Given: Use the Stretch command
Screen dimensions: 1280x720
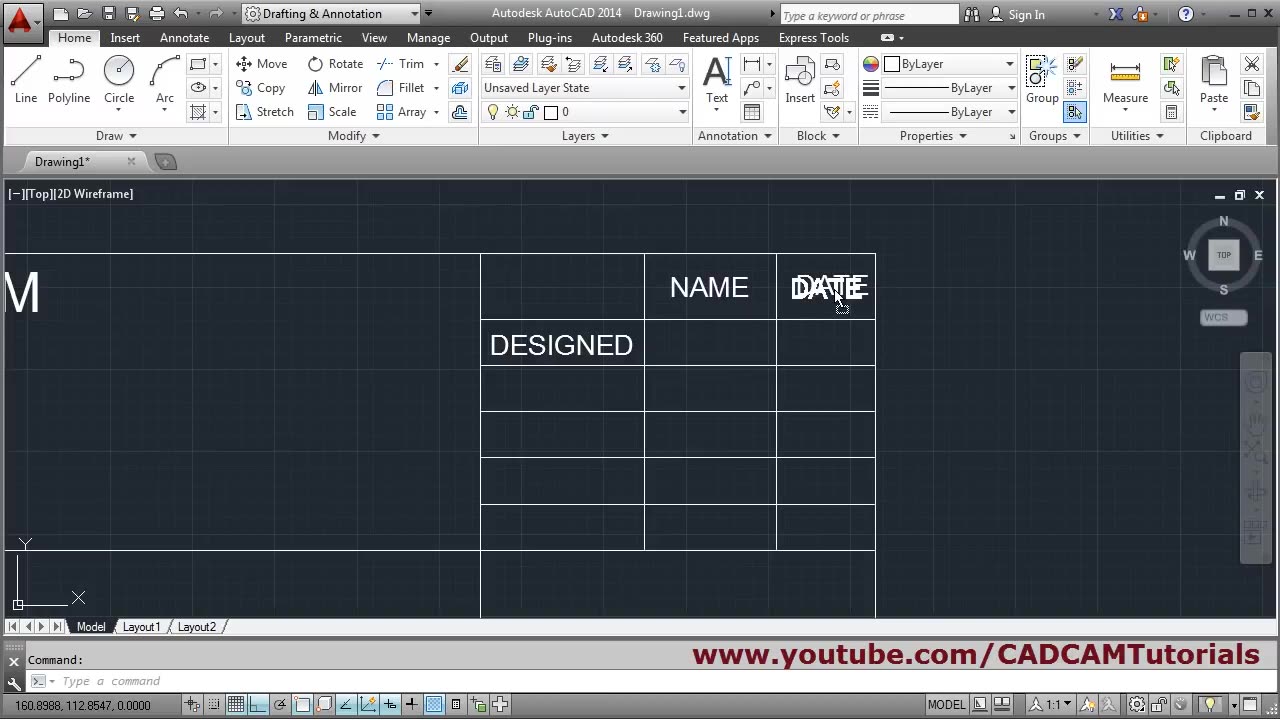Looking at the screenshot, I should pyautogui.click(x=264, y=112).
